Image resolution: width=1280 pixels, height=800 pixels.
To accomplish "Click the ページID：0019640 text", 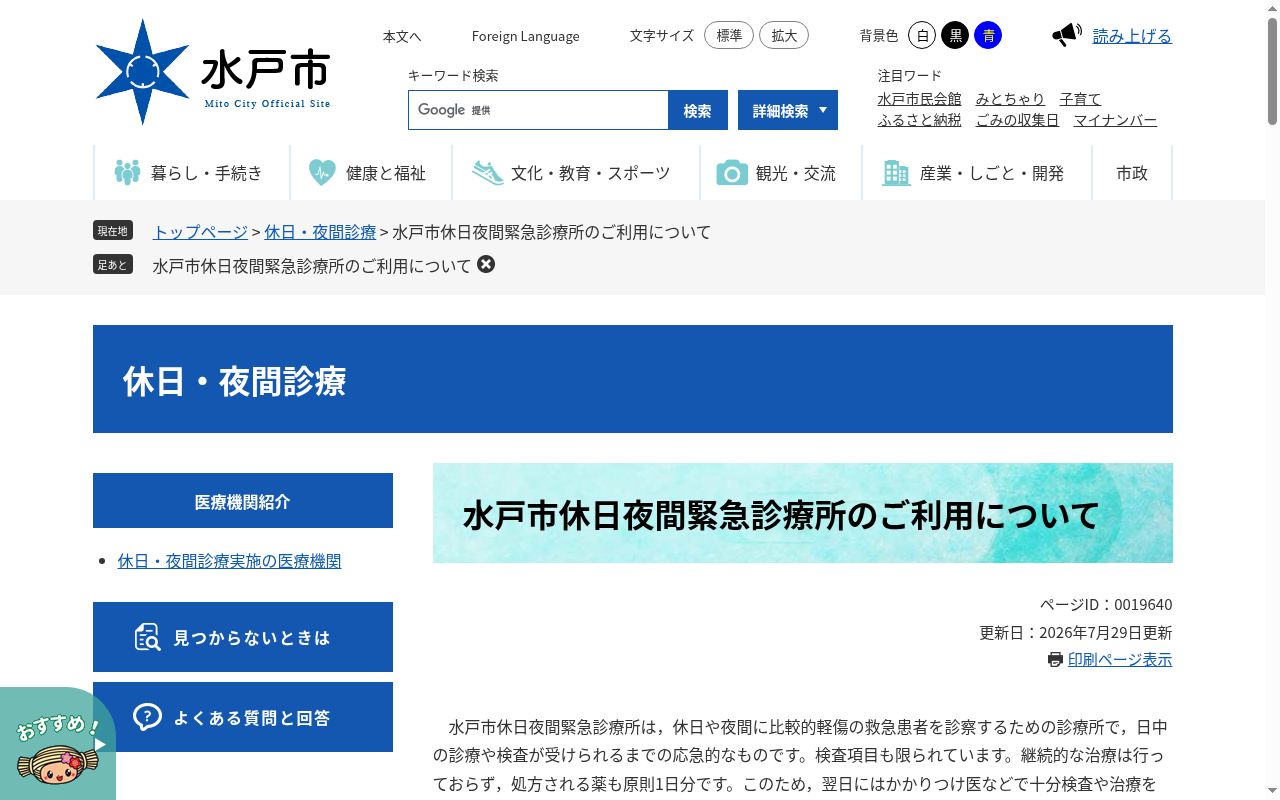I will [1106, 605].
